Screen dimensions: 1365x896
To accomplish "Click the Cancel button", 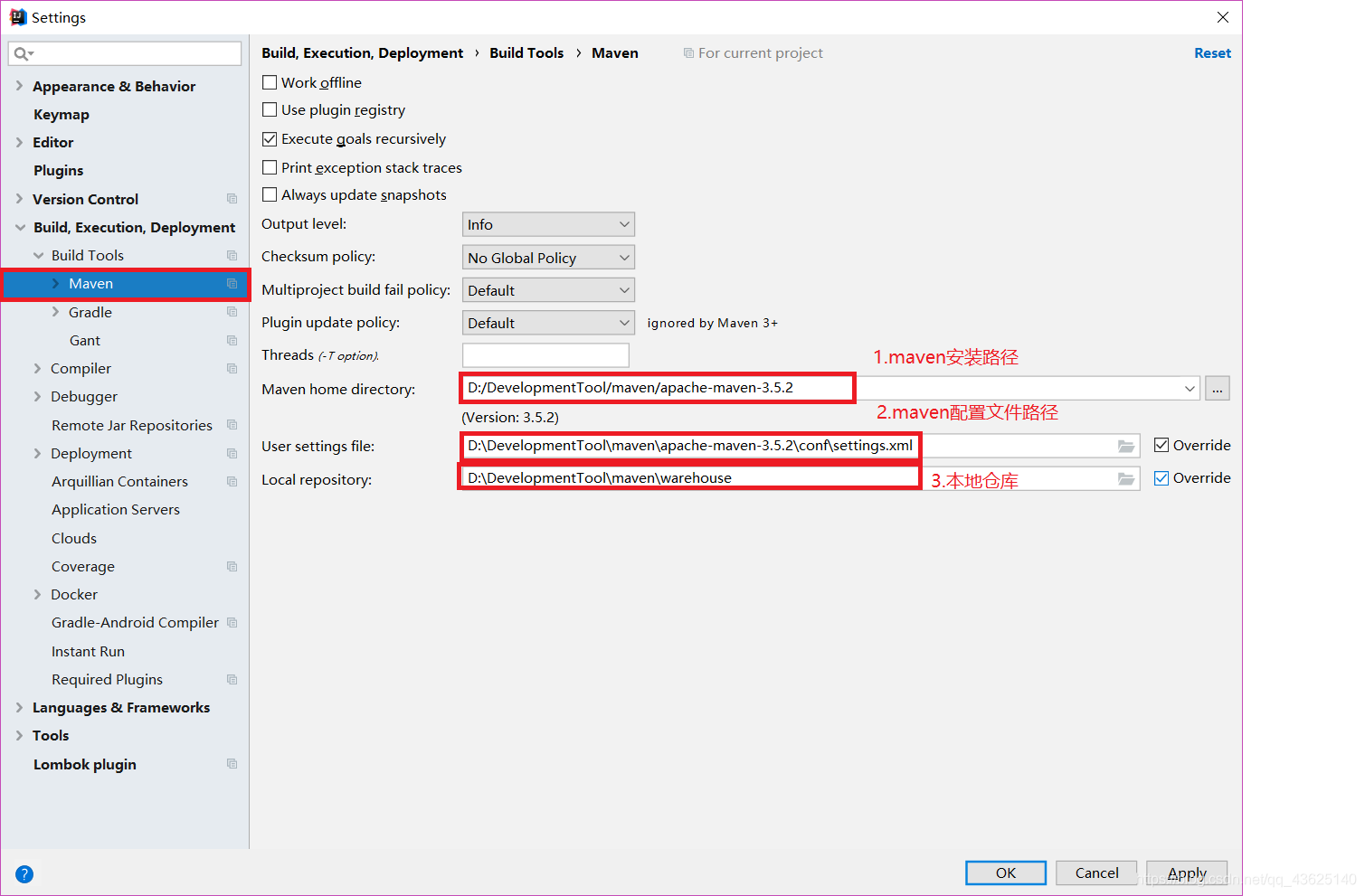I will point(1096,872).
